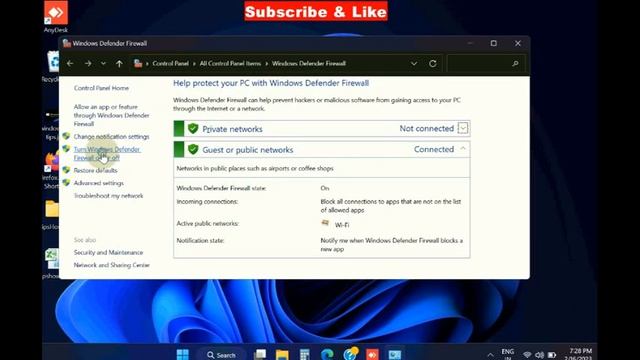Click the Control Panel icon in the address bar
This screenshot has height=360, width=640.
click(x=138, y=63)
